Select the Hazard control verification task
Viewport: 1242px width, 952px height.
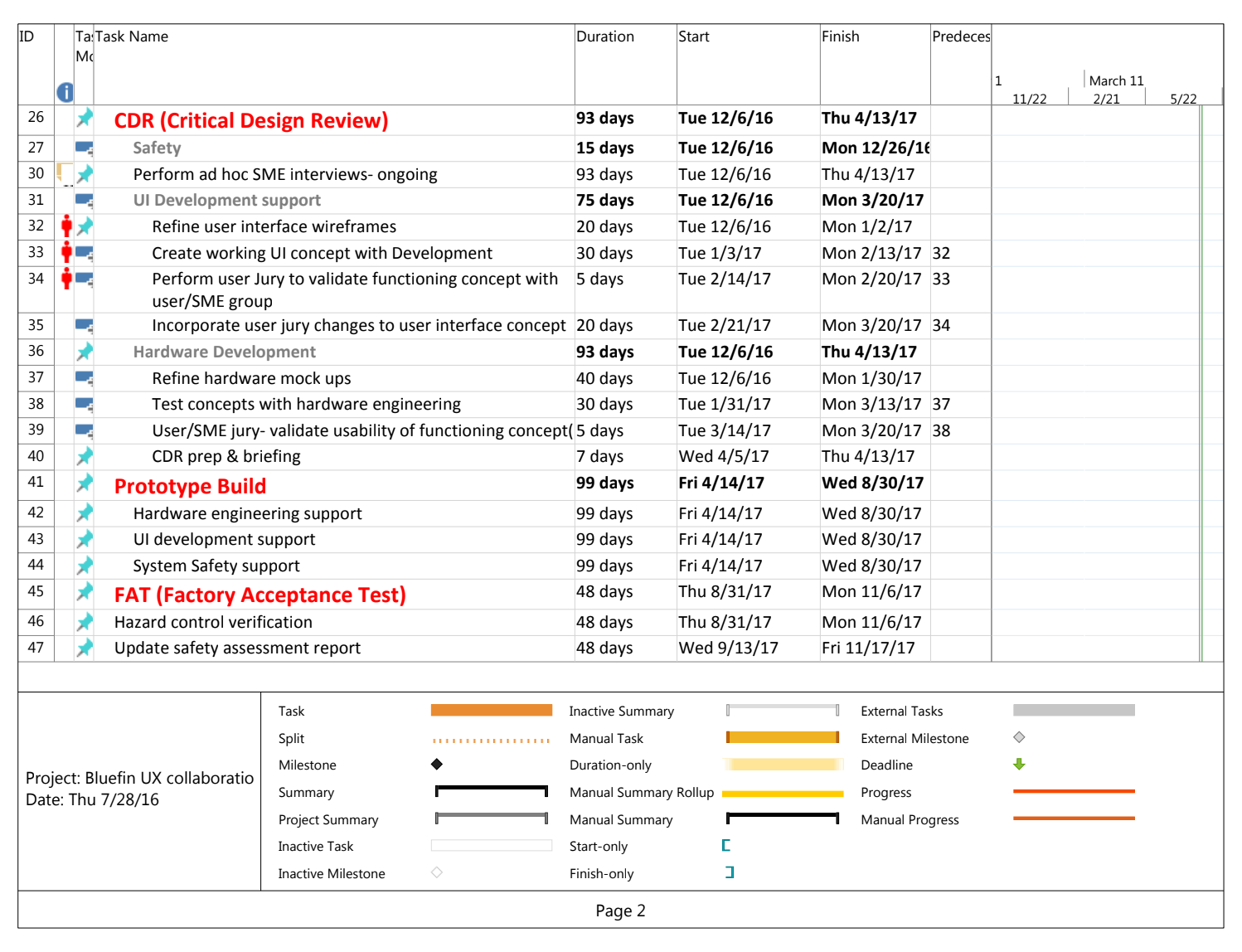click(x=213, y=623)
